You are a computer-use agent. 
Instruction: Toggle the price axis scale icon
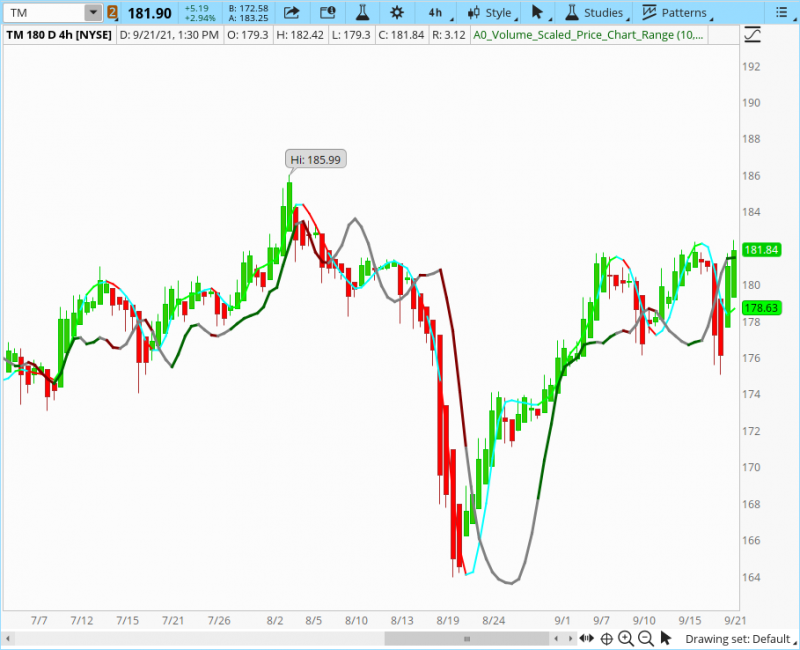click(x=753, y=34)
